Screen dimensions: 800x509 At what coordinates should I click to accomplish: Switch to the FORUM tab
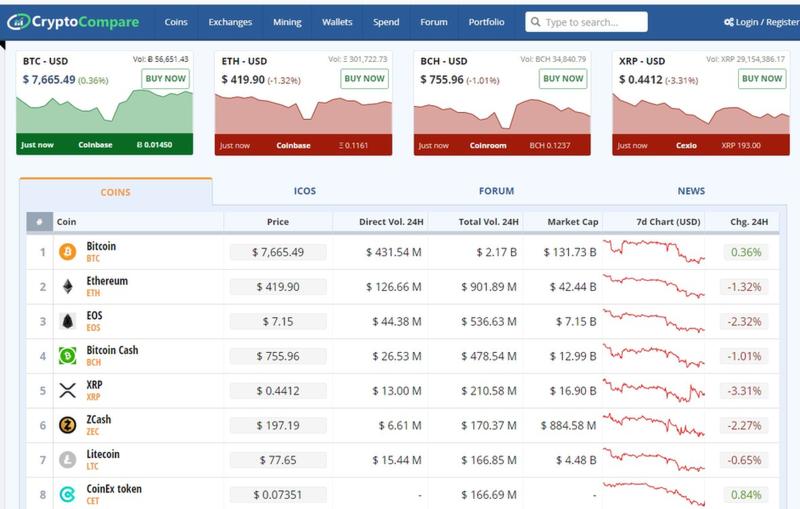point(496,191)
